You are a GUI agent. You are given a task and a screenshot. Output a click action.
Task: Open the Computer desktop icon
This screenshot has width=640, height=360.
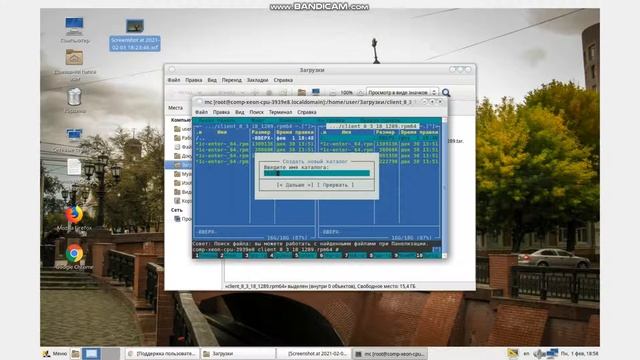point(74,29)
